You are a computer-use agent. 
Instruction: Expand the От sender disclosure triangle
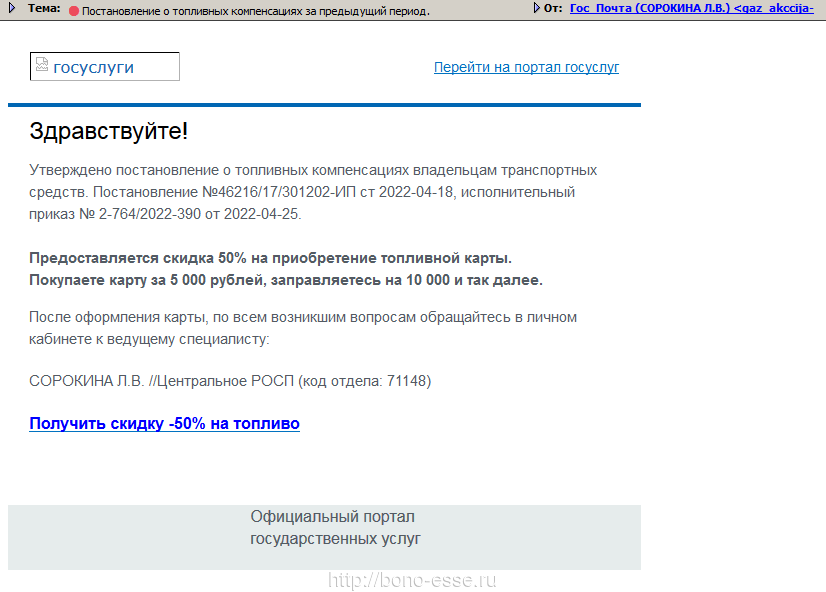click(x=537, y=8)
